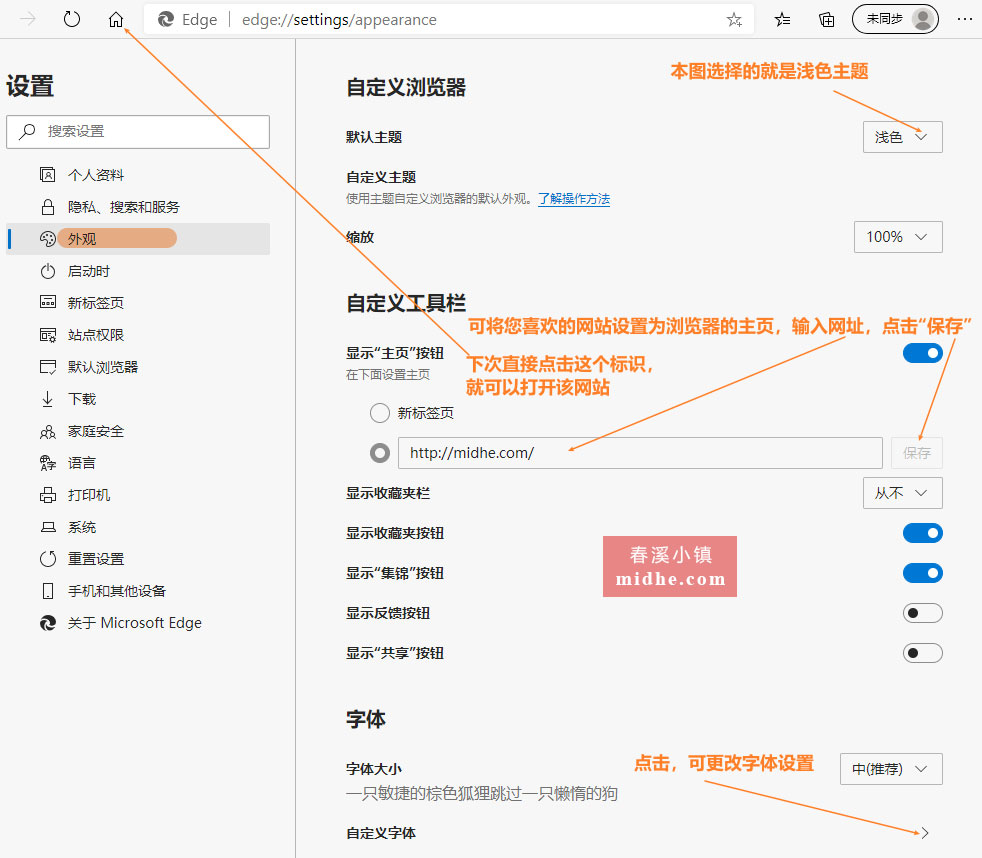Open the three-dot settings and more menu
The width and height of the screenshot is (982, 858).
965,19
